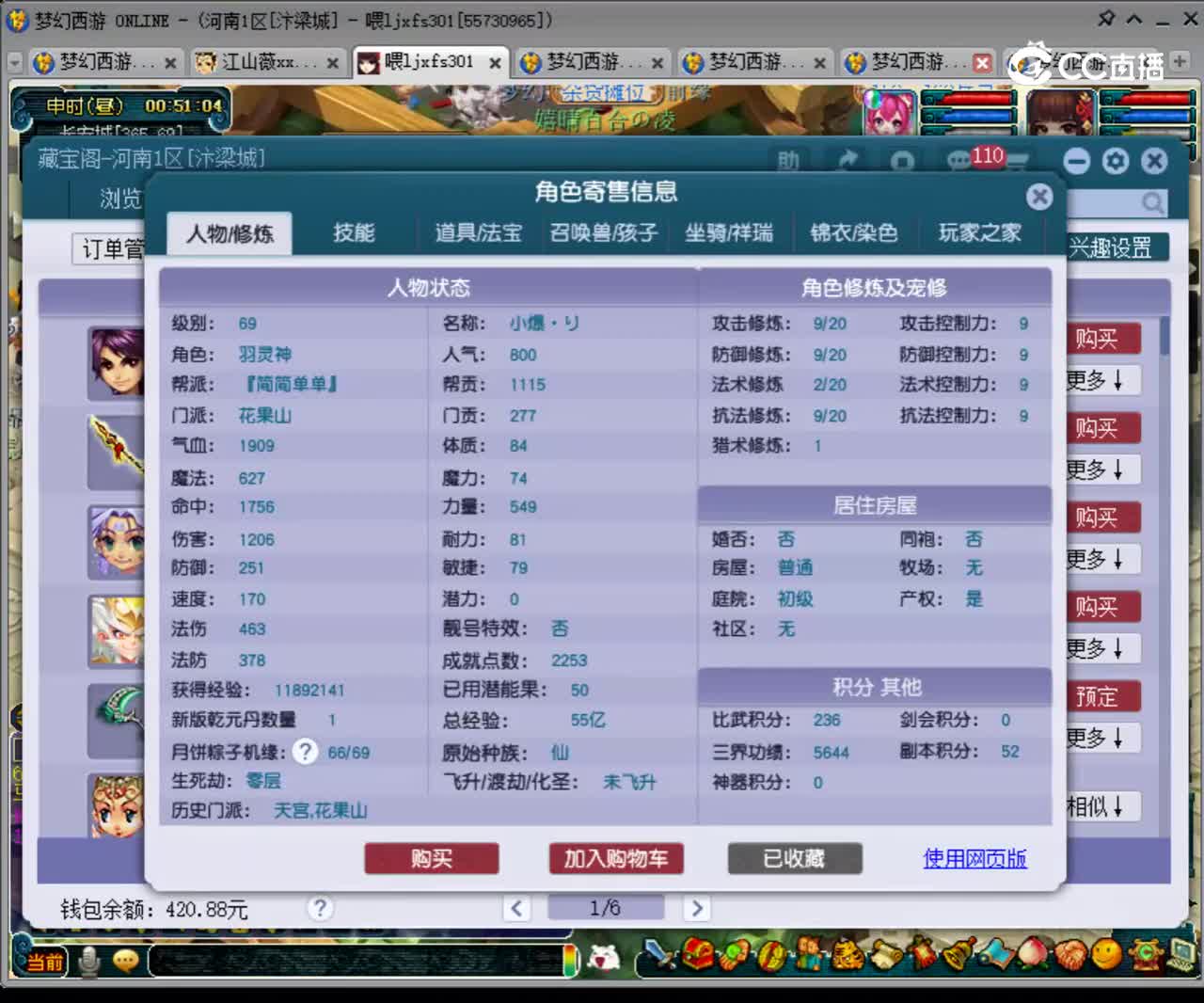The image size is (1204, 1003).
Task: Toggle the microphone voice icon
Action: pyautogui.click(x=90, y=961)
